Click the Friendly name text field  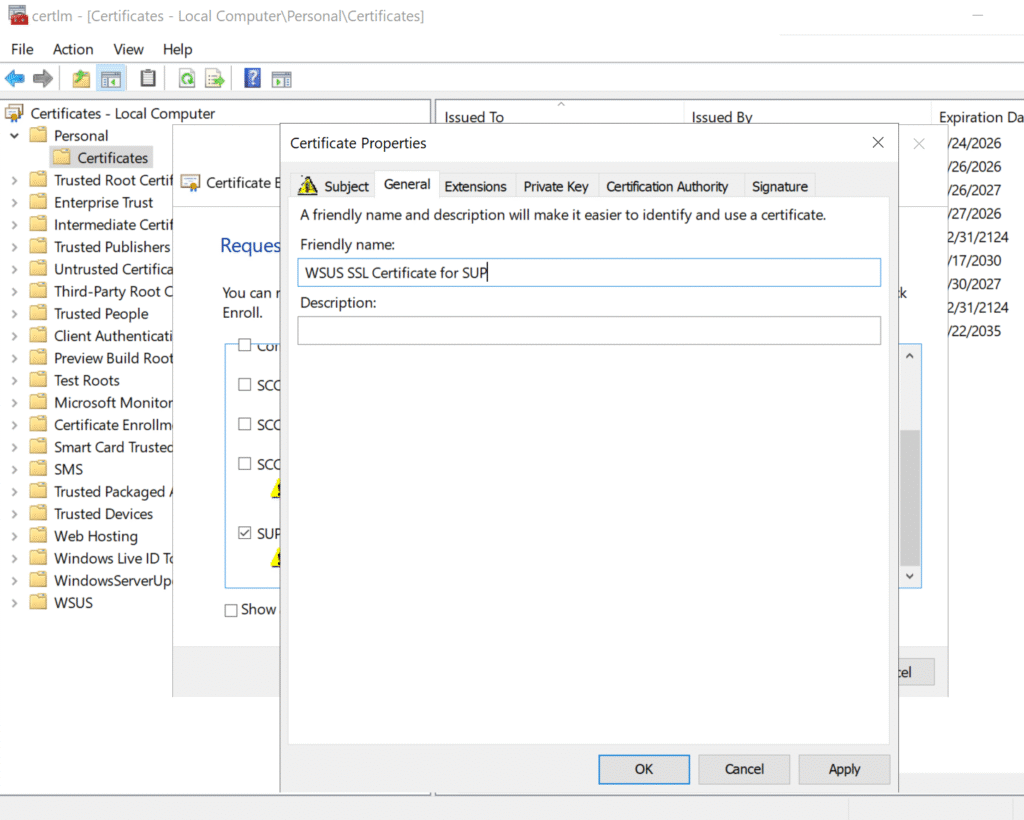point(589,272)
